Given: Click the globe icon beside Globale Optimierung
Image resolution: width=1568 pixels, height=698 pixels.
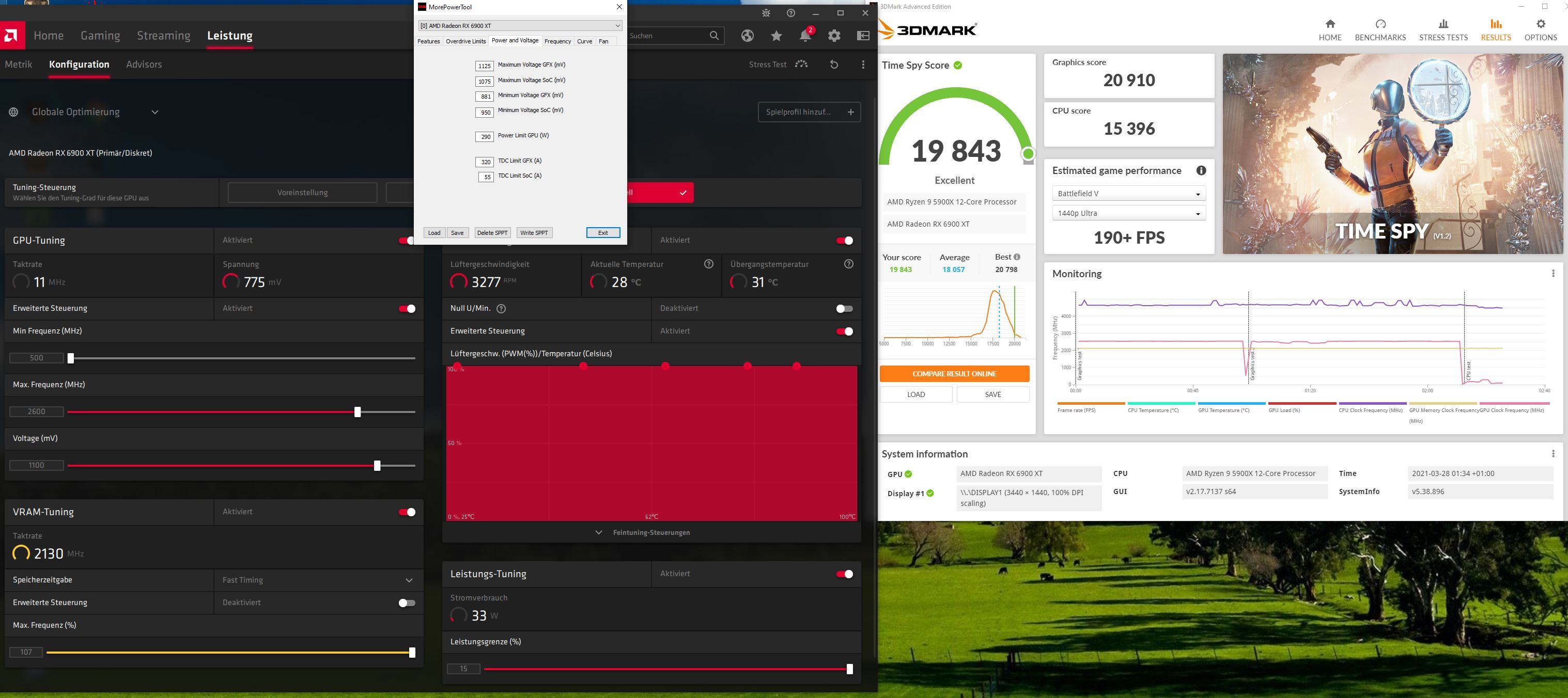Looking at the screenshot, I should tap(13, 112).
